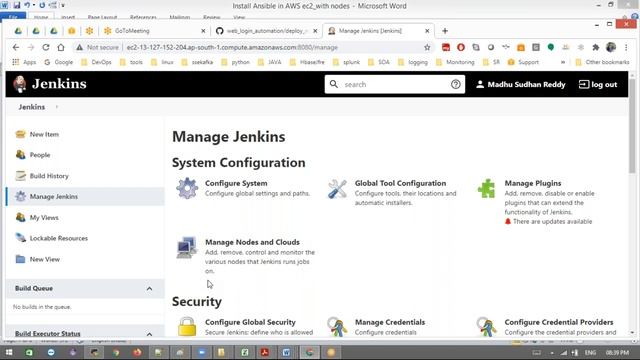Click the People sidebar icon
Viewport: 640px width, 360px height.
[x=20, y=155]
